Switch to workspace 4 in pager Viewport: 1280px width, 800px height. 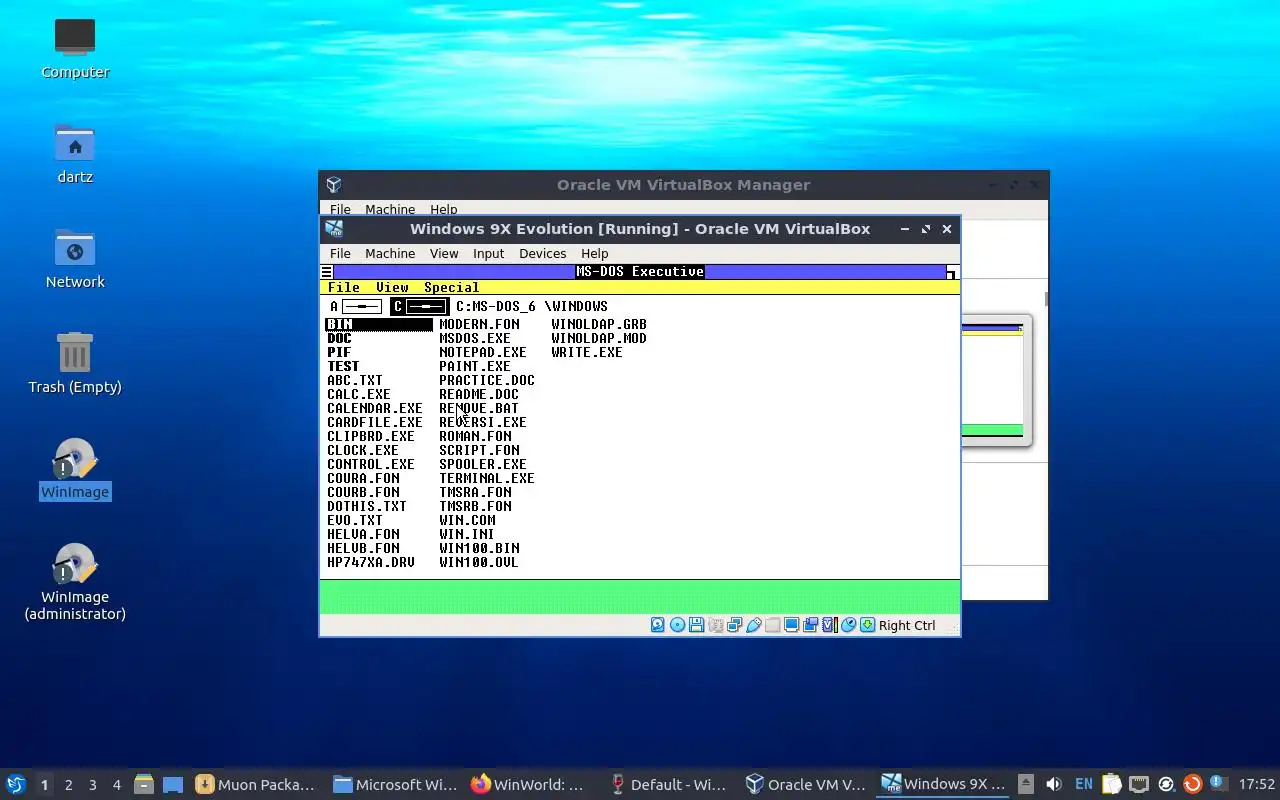click(x=117, y=785)
